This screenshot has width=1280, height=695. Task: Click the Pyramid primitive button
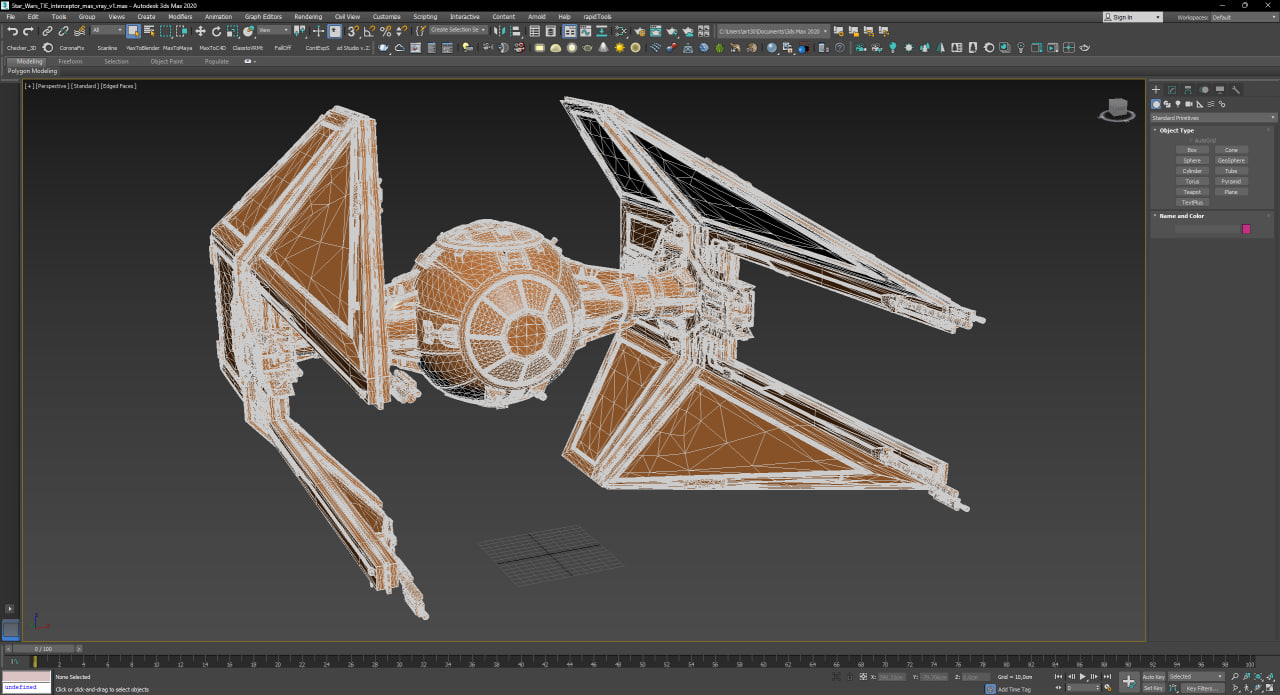click(x=1231, y=181)
